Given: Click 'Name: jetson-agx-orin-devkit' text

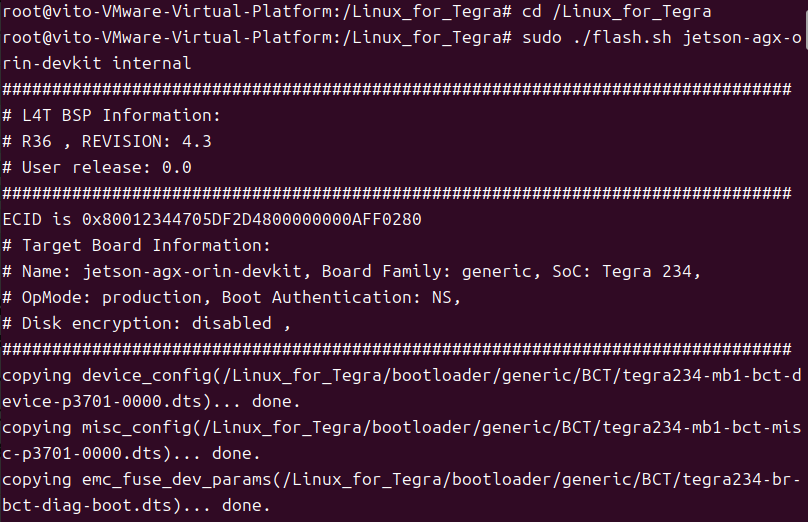Looking at the screenshot, I should tap(161, 272).
